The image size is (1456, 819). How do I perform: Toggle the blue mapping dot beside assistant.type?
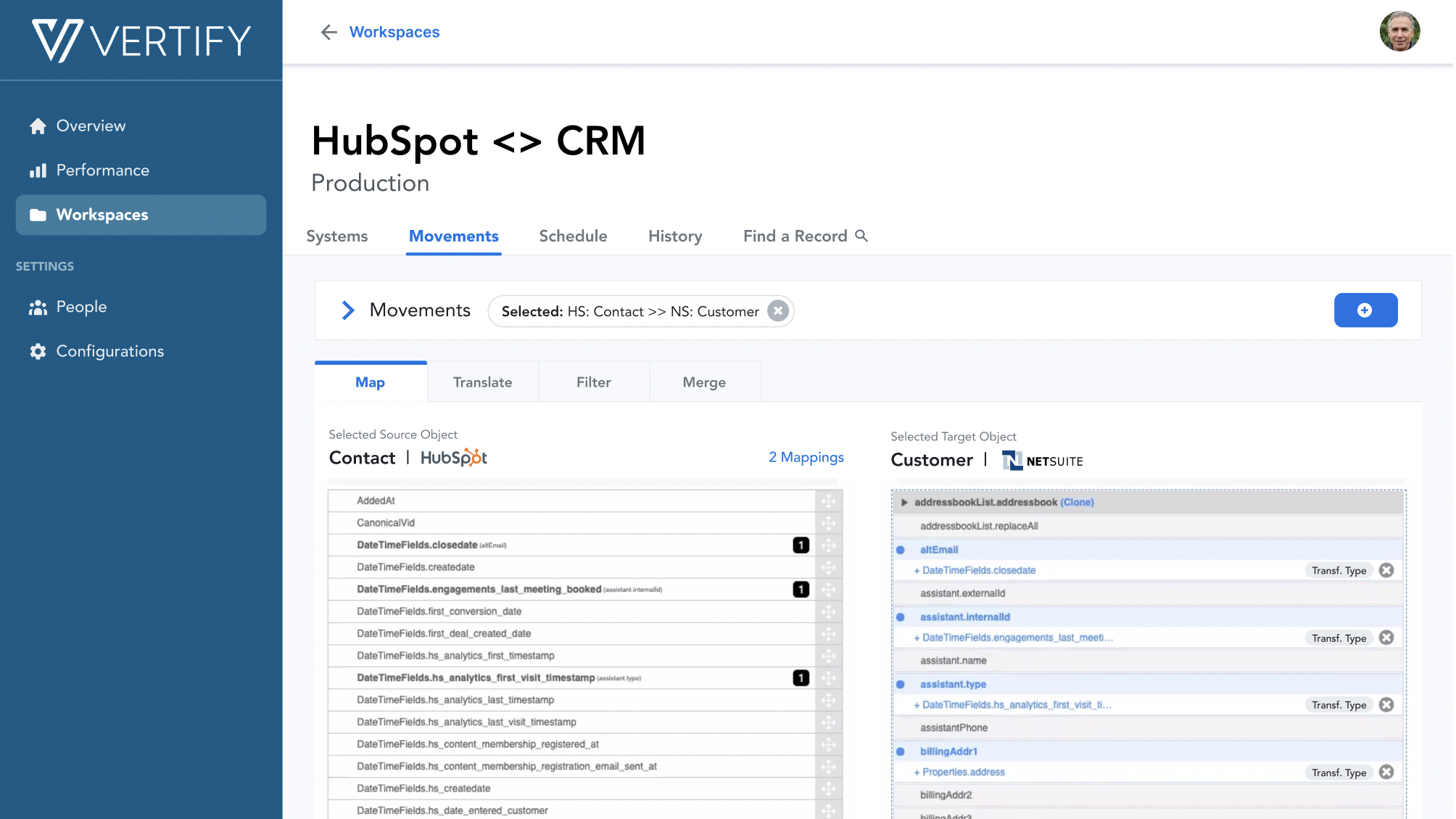click(901, 683)
